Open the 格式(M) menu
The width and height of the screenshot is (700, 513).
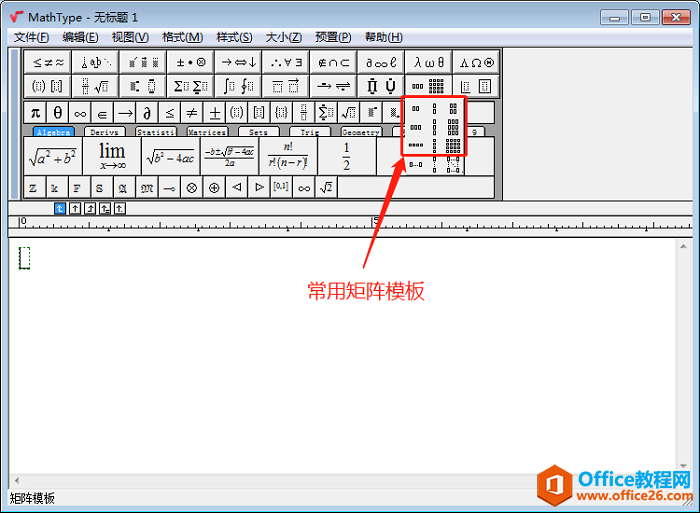pos(183,37)
